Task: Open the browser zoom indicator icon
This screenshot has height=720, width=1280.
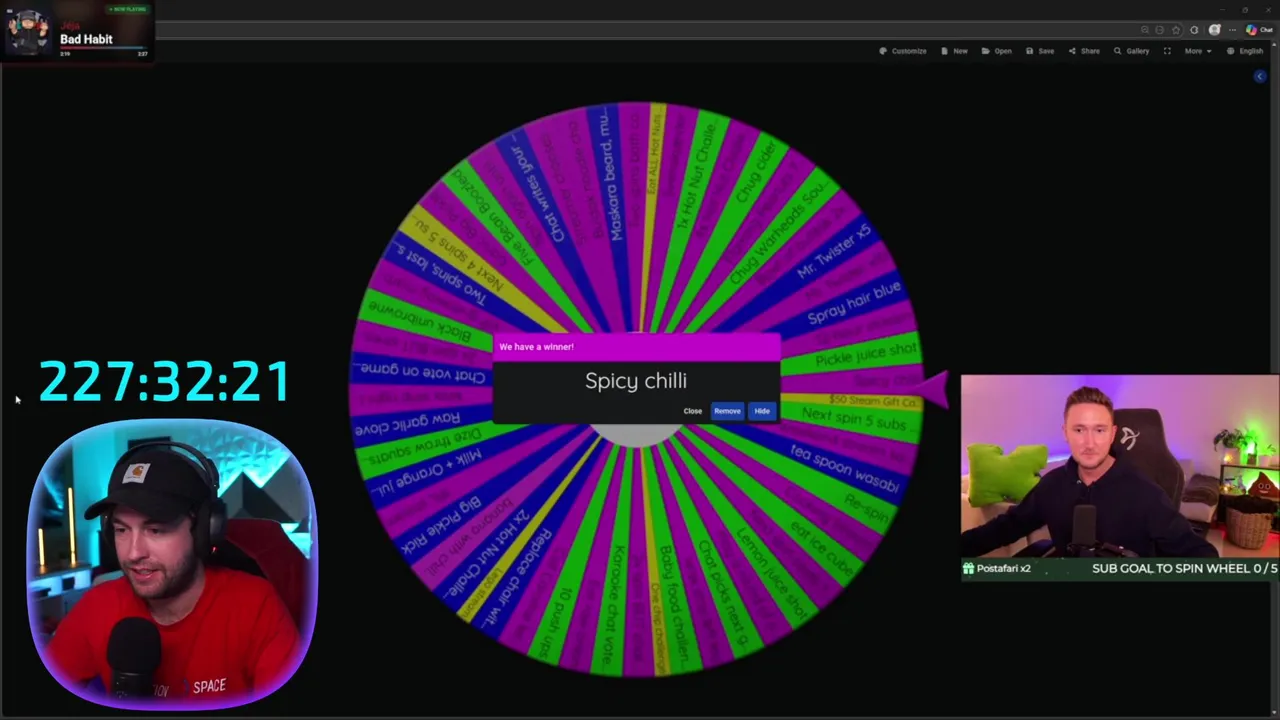Action: click(x=1145, y=30)
